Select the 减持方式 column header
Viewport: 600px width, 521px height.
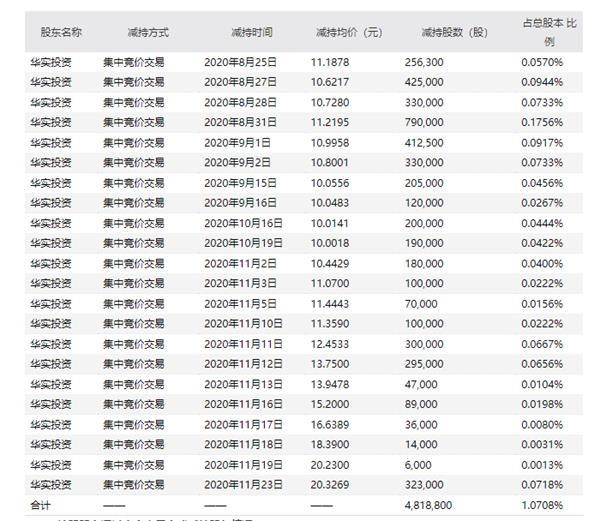pyautogui.click(x=148, y=33)
